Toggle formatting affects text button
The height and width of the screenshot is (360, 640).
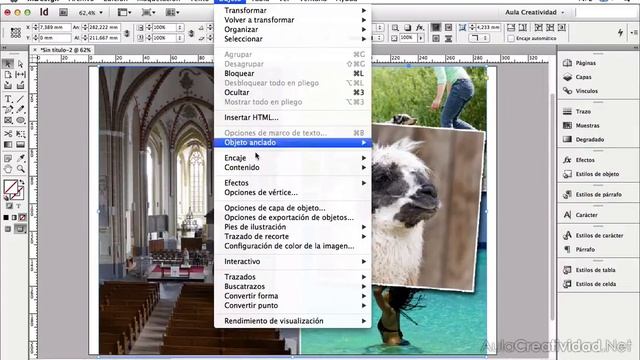[x=18, y=206]
